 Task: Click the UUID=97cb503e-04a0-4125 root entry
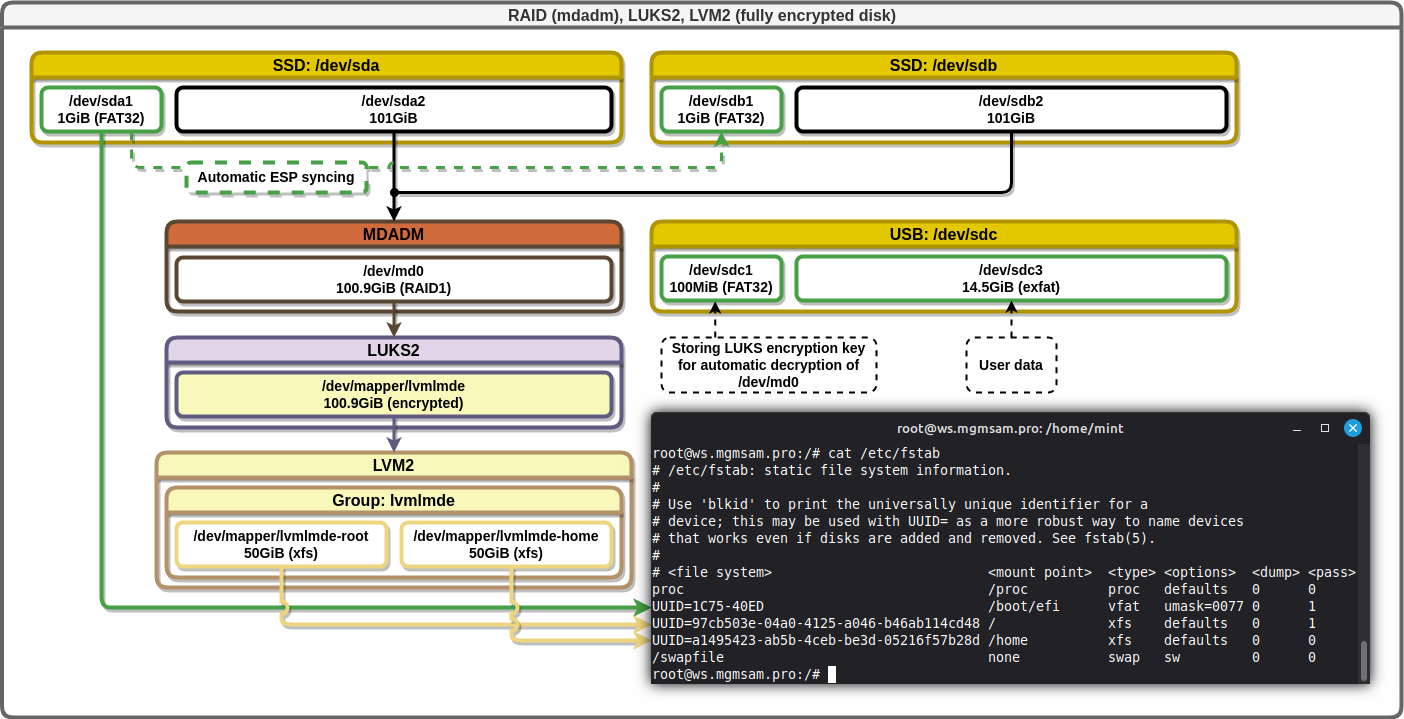816,623
